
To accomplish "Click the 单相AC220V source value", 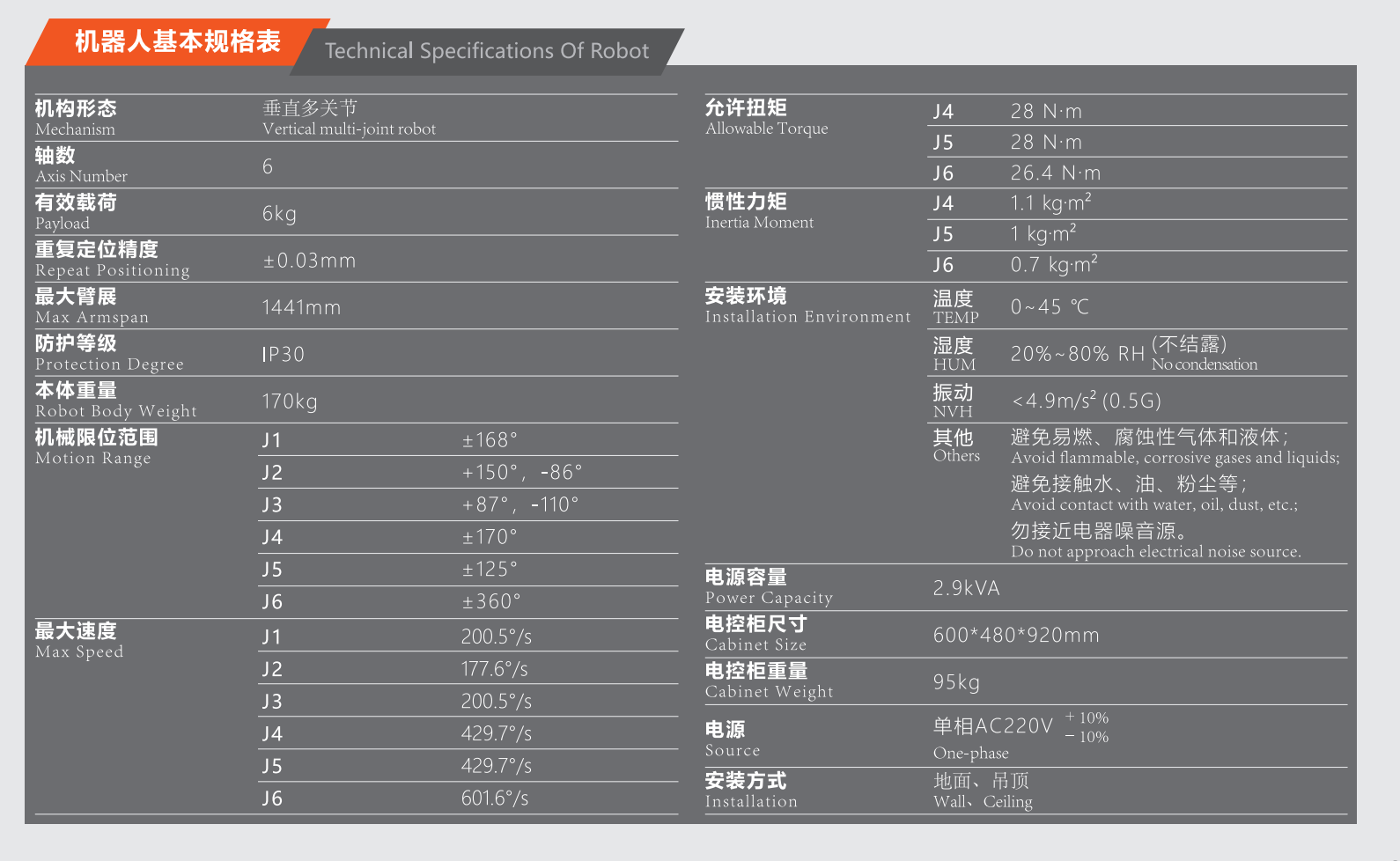I will 993,726.
